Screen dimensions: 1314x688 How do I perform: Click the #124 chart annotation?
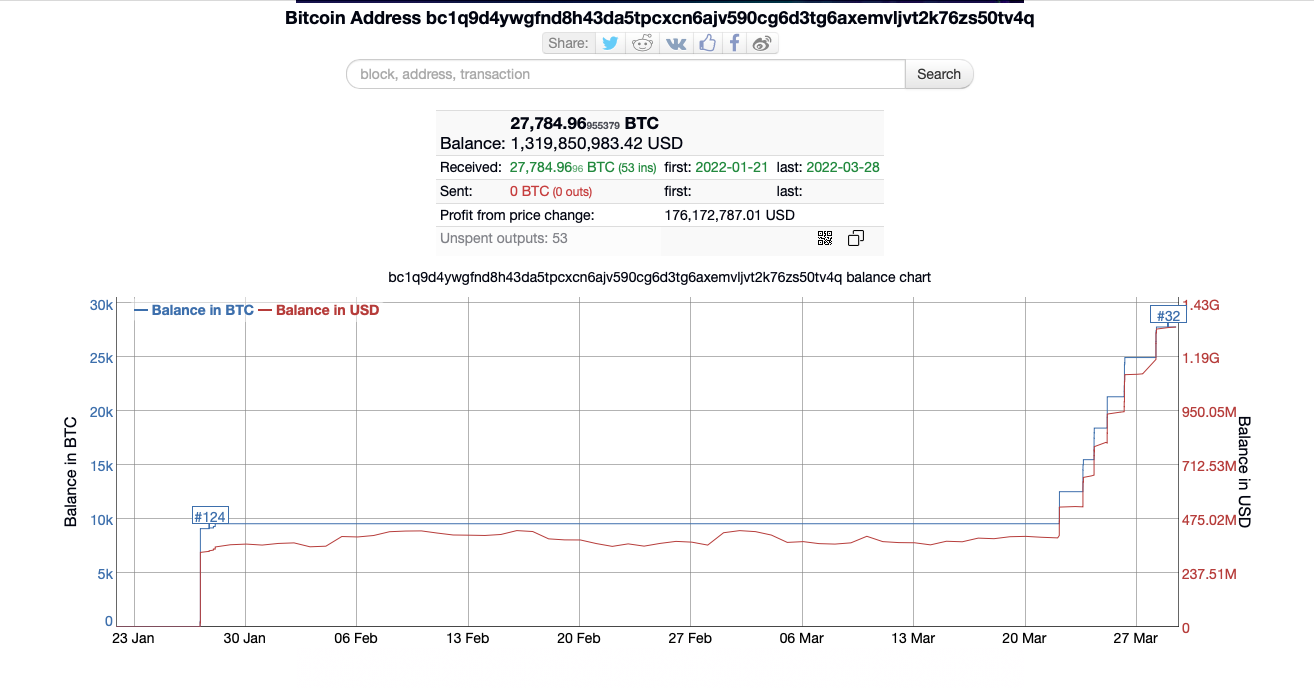coord(210,517)
